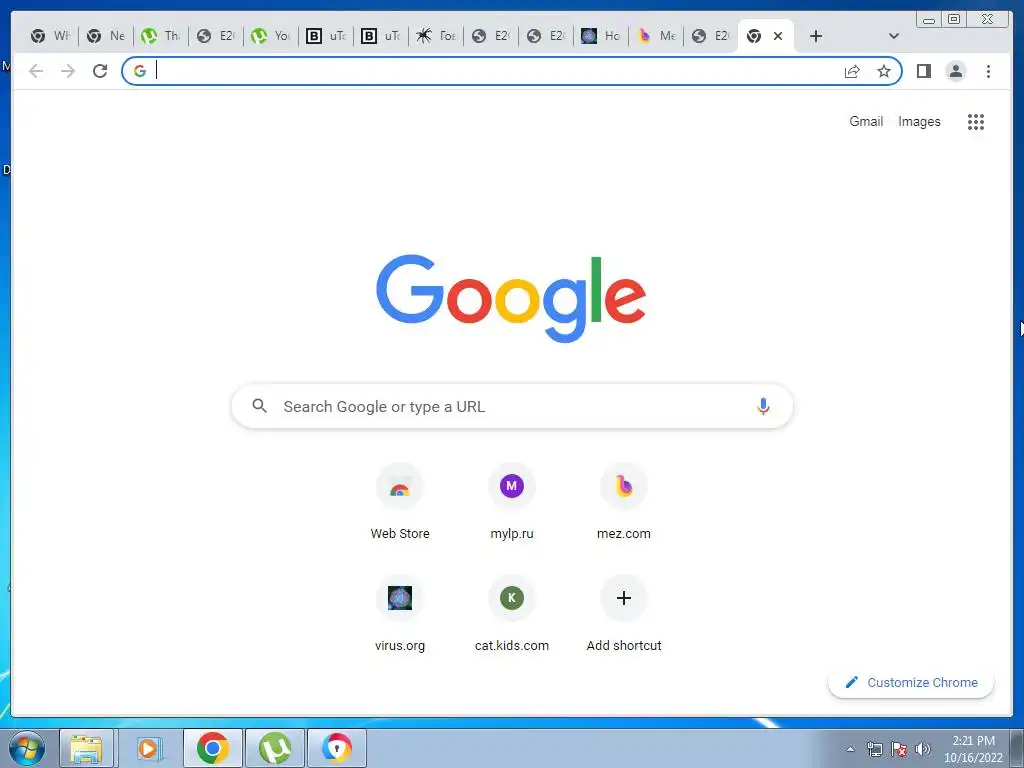Open the volume speaker tray icon
1024x768 pixels.
click(x=923, y=749)
